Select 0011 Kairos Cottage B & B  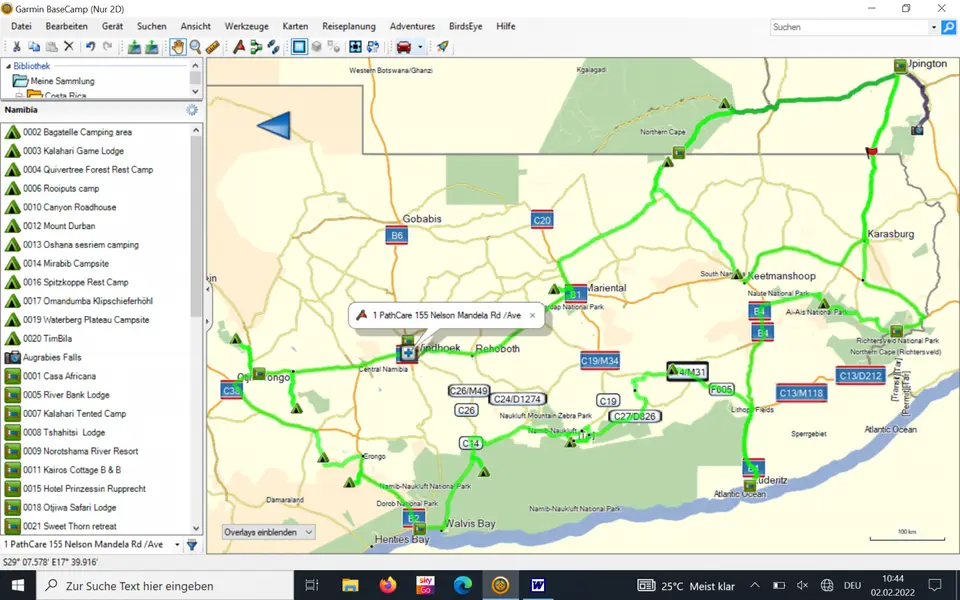coord(96,470)
